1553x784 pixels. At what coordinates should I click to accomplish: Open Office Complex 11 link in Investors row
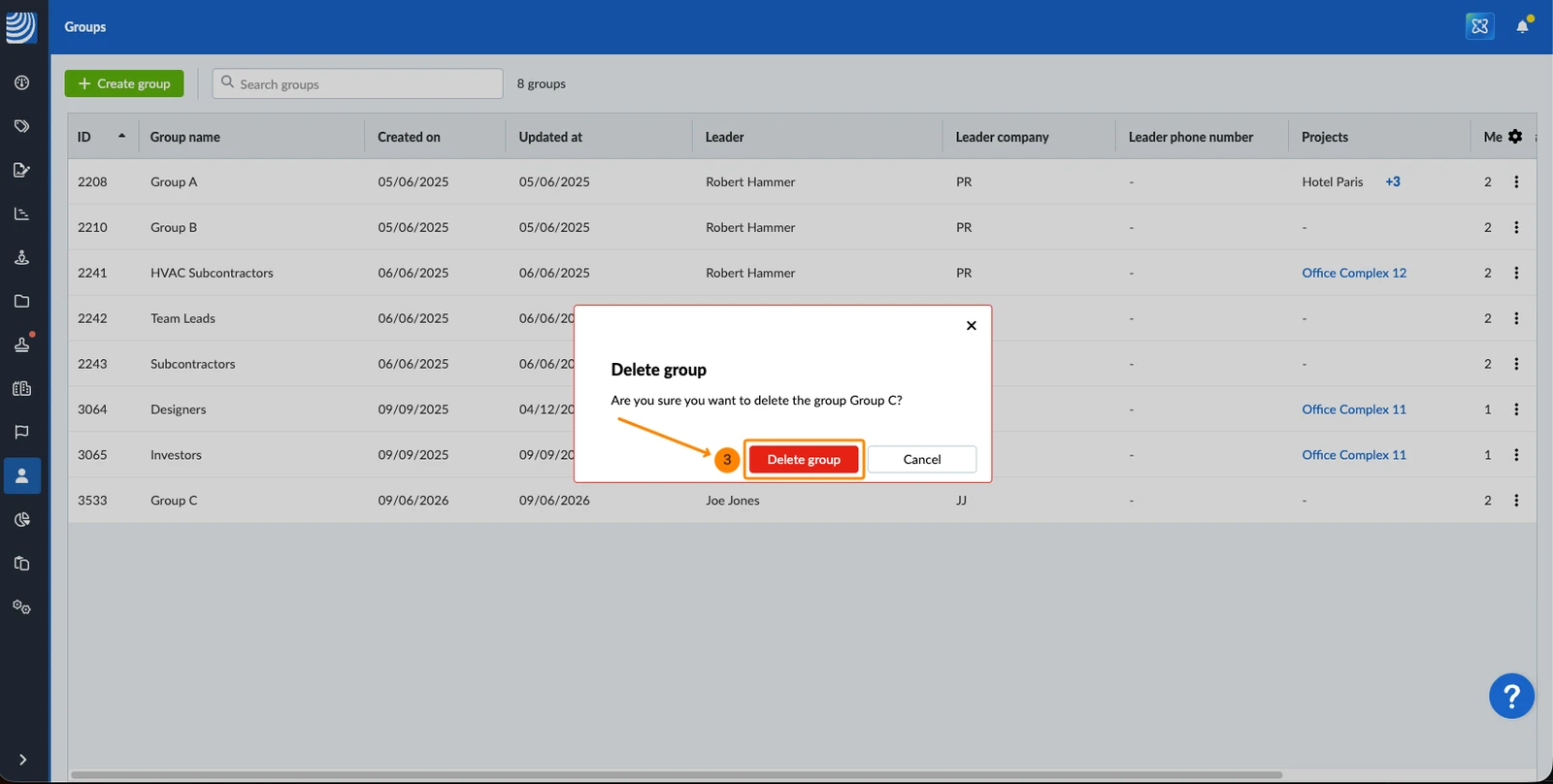1354,455
